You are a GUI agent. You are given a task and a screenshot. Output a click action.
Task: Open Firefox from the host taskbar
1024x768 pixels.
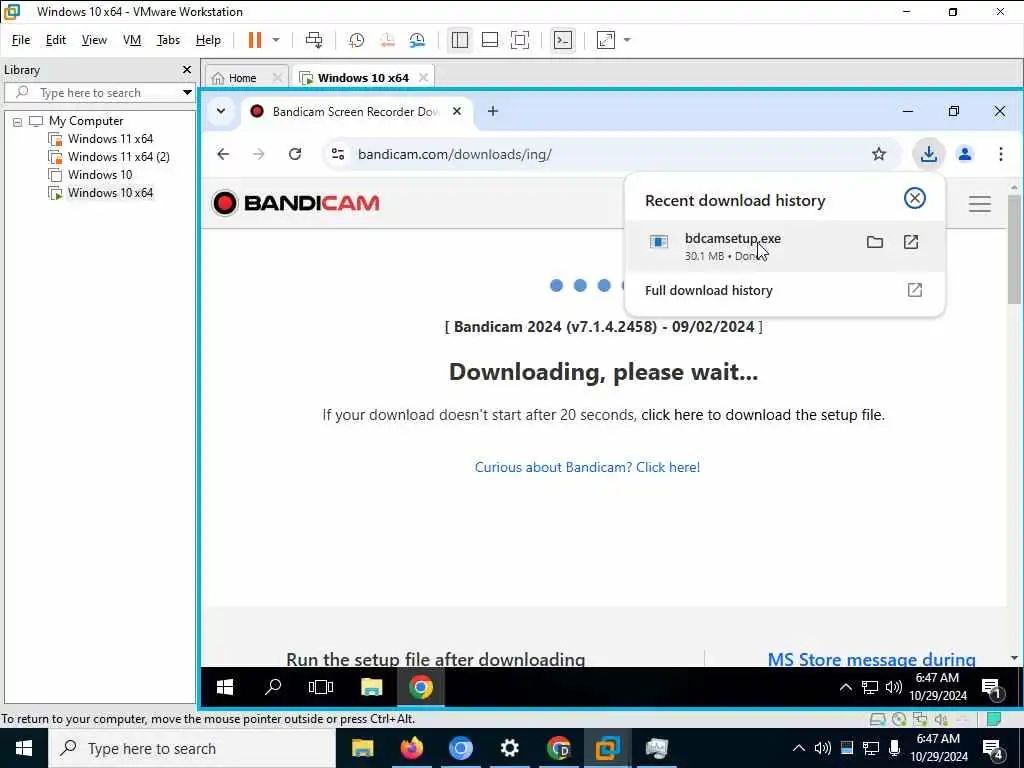tap(411, 748)
